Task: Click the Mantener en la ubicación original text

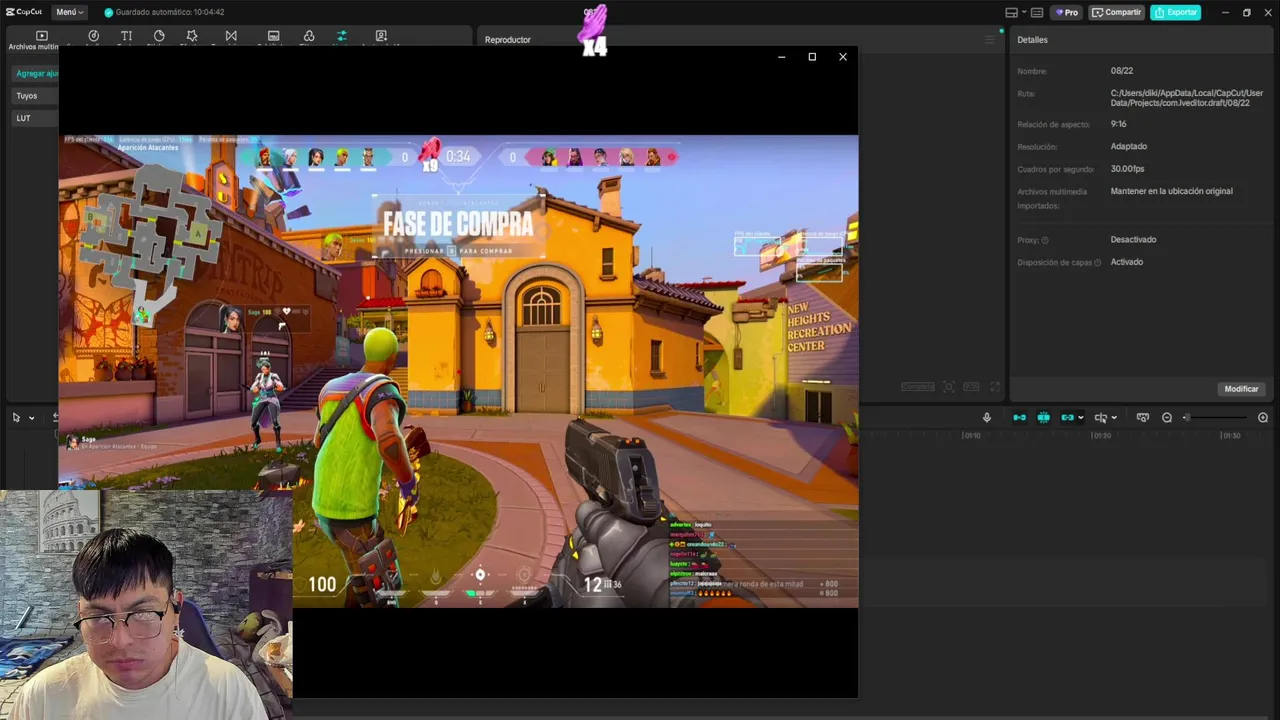Action: tap(1171, 191)
